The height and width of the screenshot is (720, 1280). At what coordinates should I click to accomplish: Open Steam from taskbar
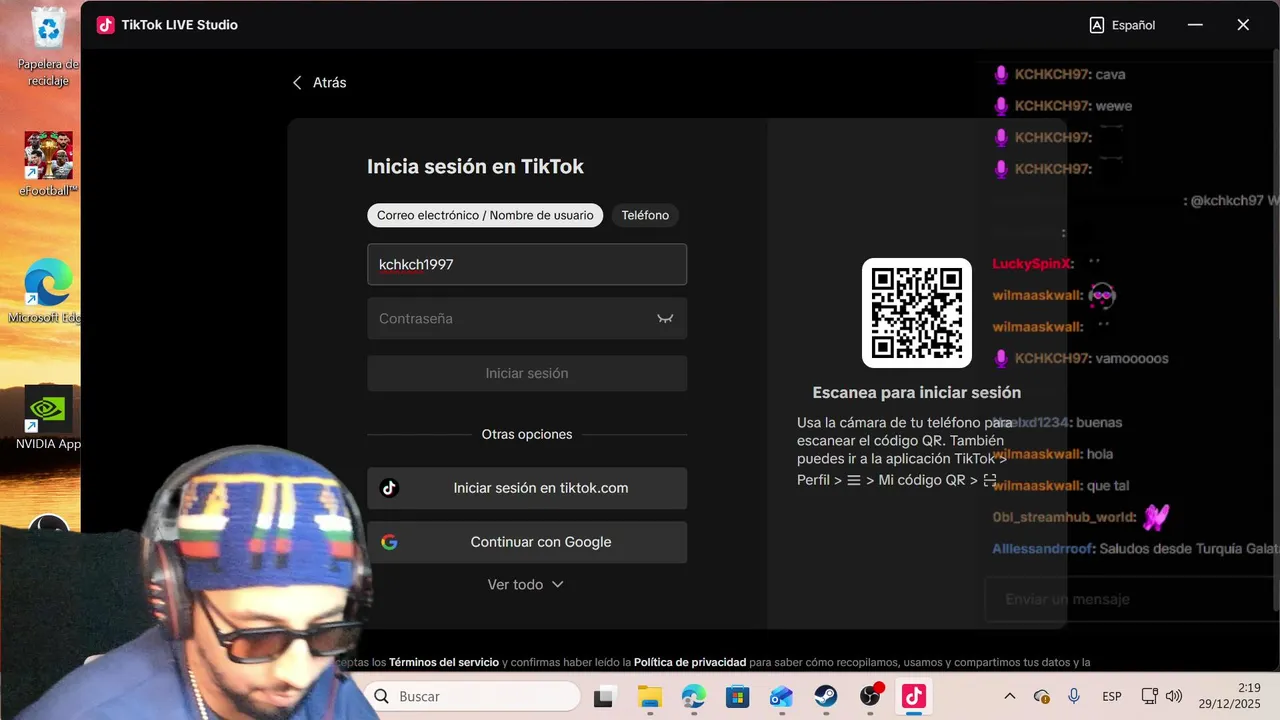[x=825, y=697]
